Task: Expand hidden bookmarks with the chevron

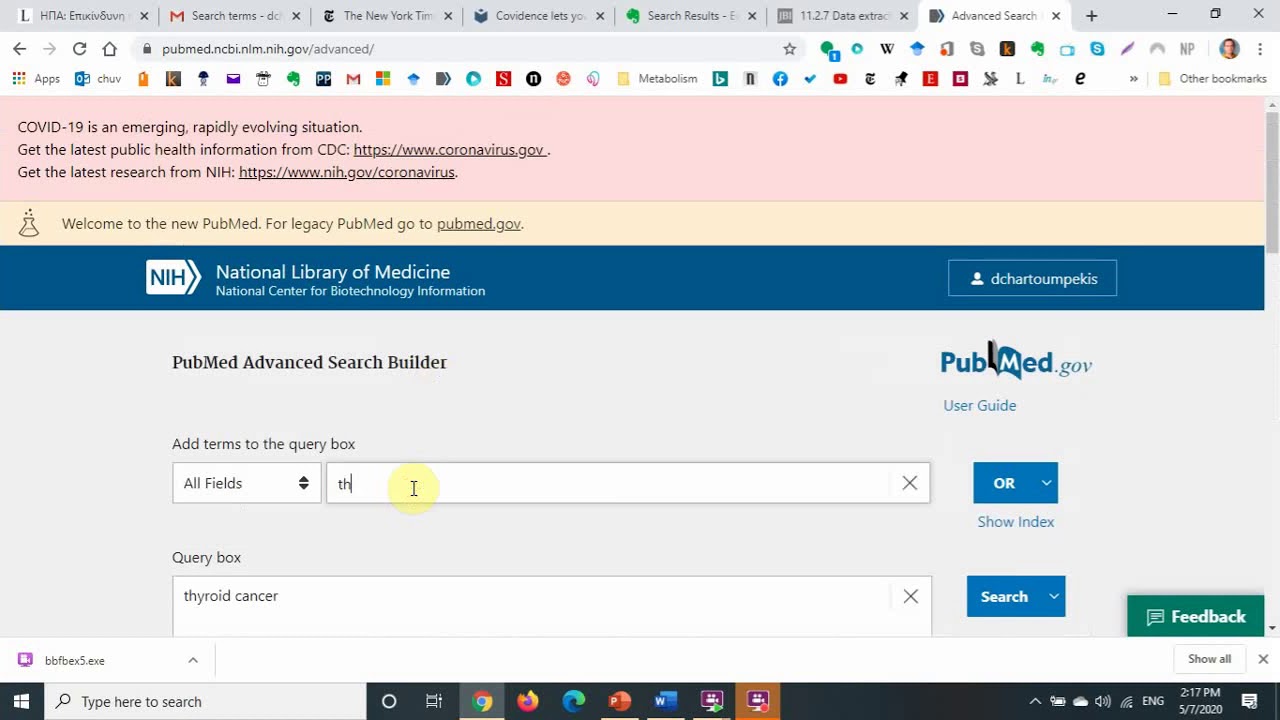Action: (1133, 79)
